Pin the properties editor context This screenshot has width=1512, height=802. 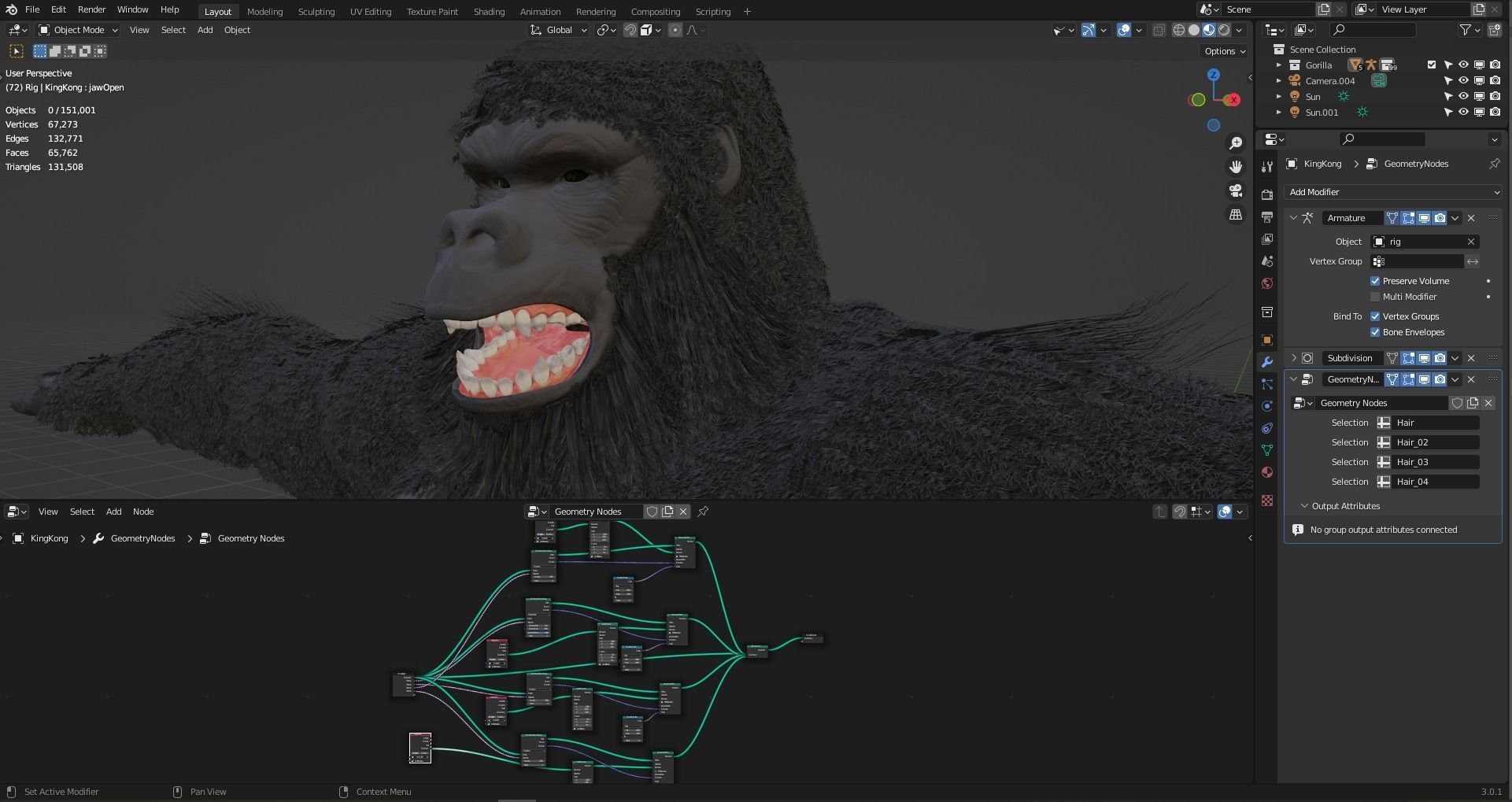1494,164
